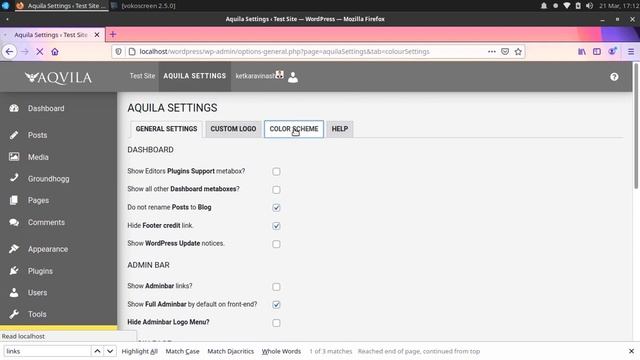The image size is (640, 360).
Task: Enable Show WordPress Update notices
Action: pos(276,244)
